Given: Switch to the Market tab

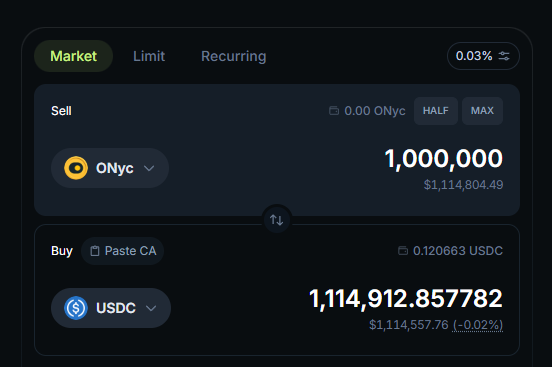Looking at the screenshot, I should (74, 56).
